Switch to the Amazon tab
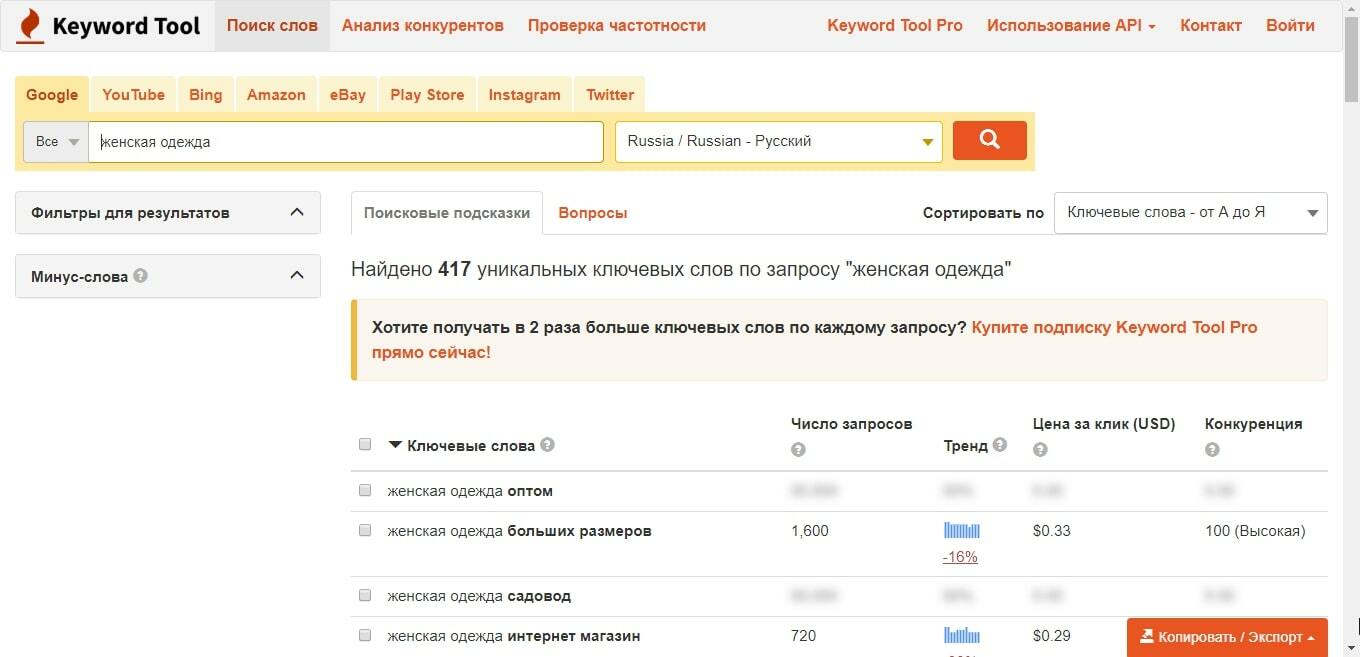This screenshot has height=657, width=1360. point(276,95)
